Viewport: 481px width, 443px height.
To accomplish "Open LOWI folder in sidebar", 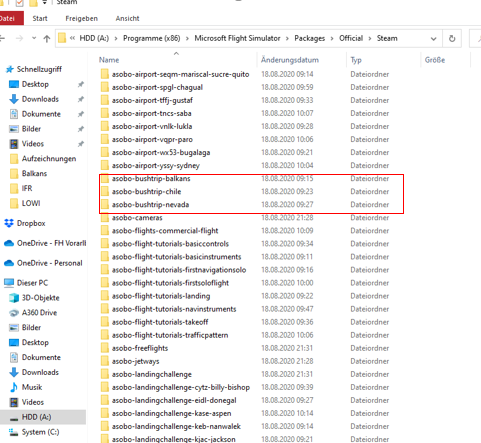I will click(31, 203).
